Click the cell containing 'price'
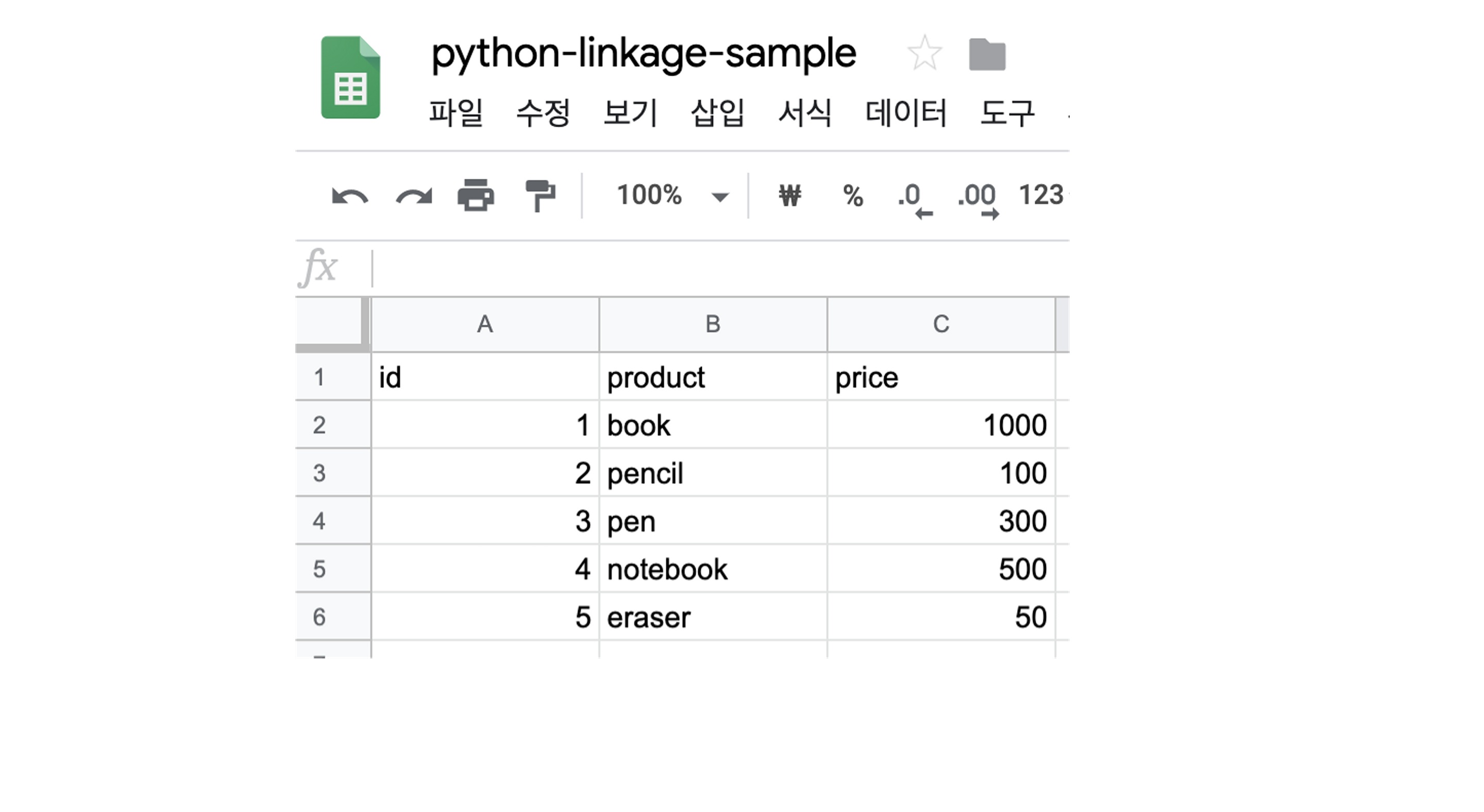This screenshot has width=1484, height=812. click(941, 377)
